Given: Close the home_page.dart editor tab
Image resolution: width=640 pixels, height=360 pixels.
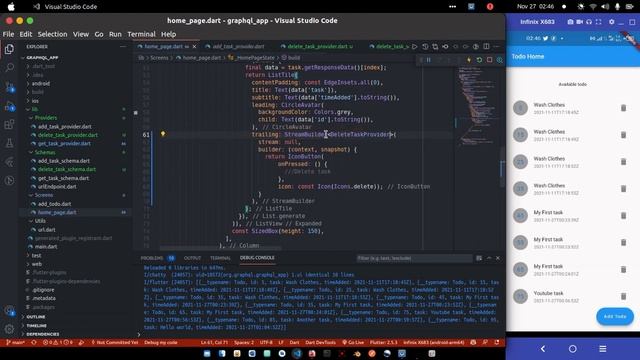Looking at the screenshot, I should tap(194, 47).
